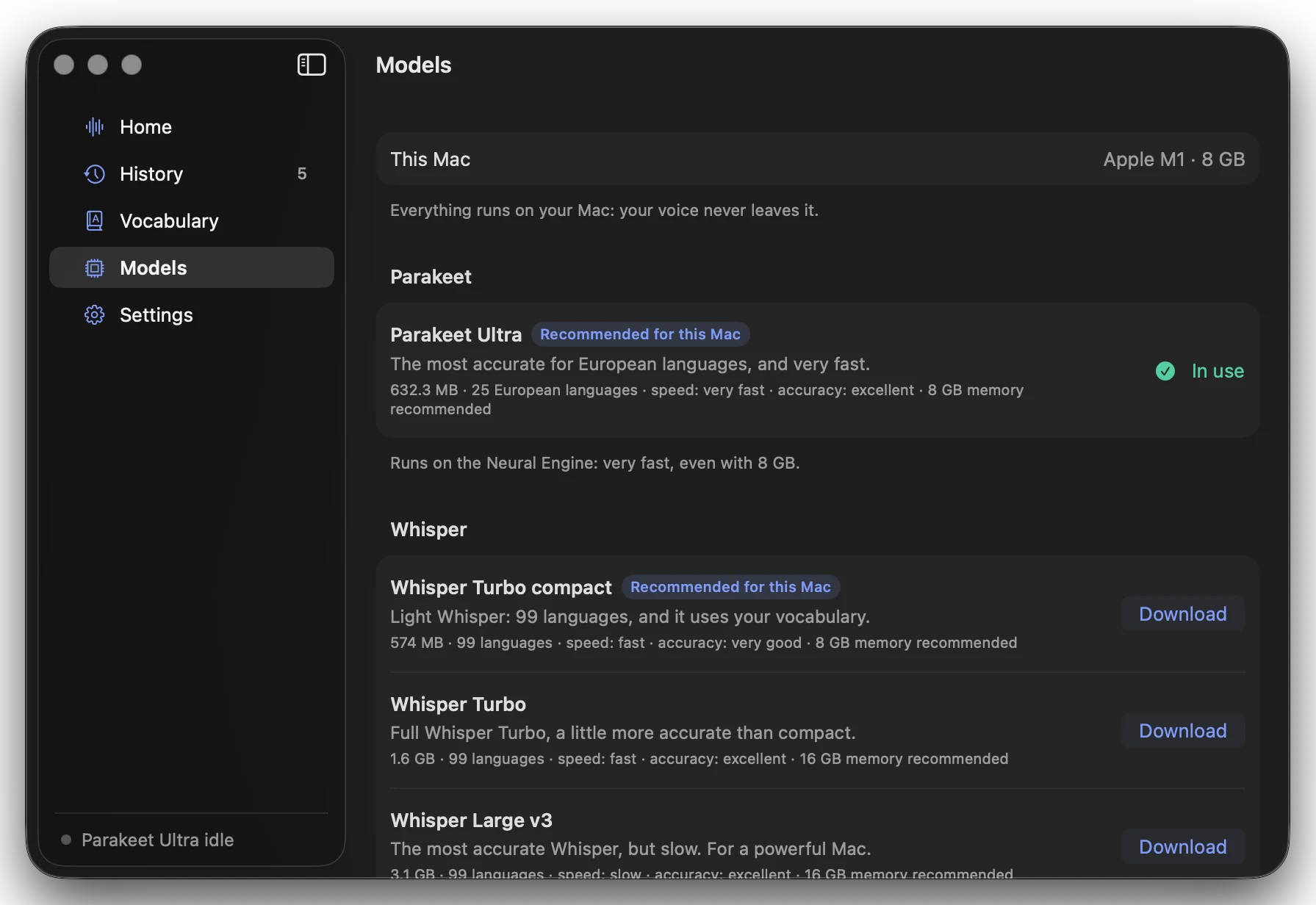Click the Whisper Turbo model title
The width and height of the screenshot is (1316, 905).
pos(459,704)
